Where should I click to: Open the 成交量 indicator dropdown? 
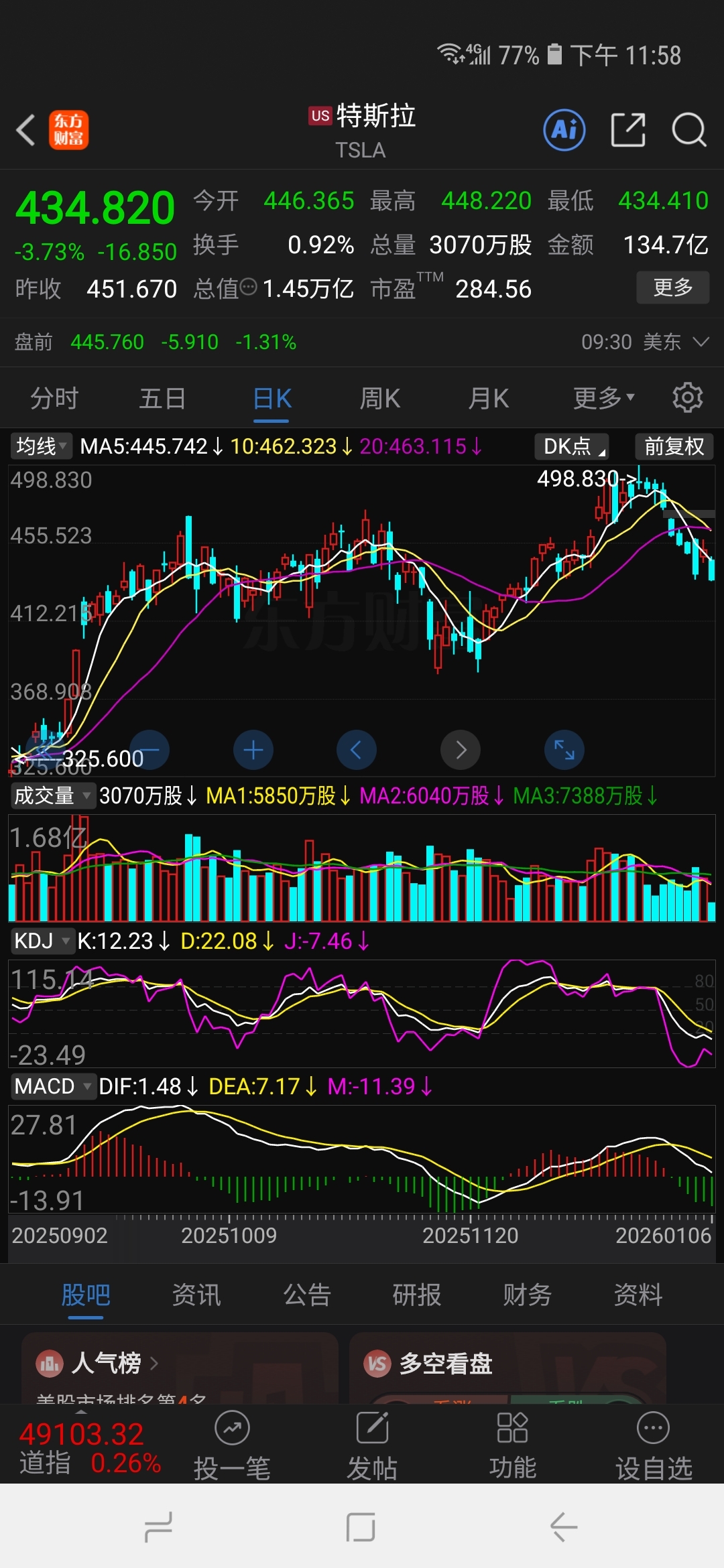coord(52,795)
